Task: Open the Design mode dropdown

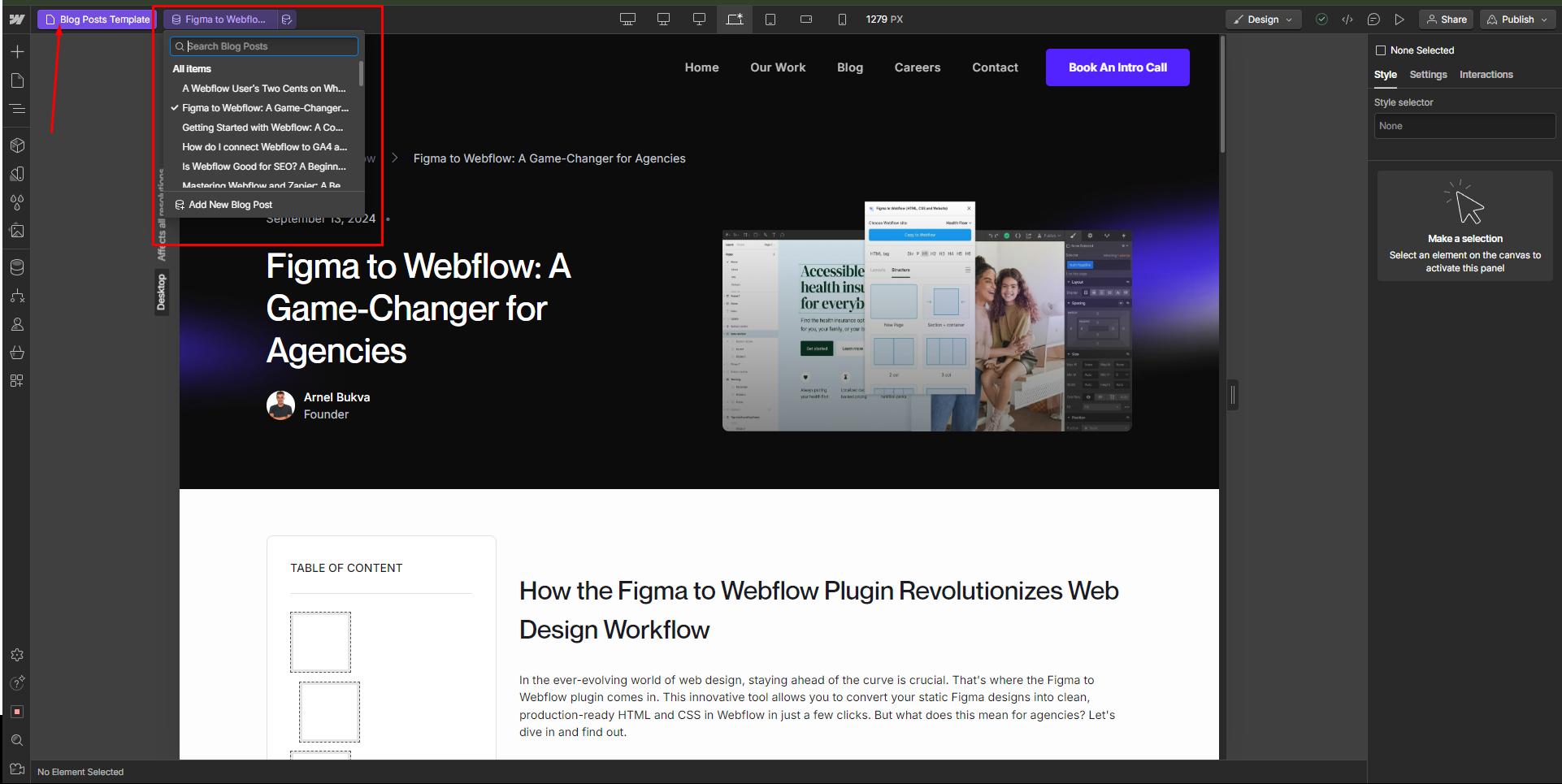Action: pyautogui.click(x=1263, y=19)
